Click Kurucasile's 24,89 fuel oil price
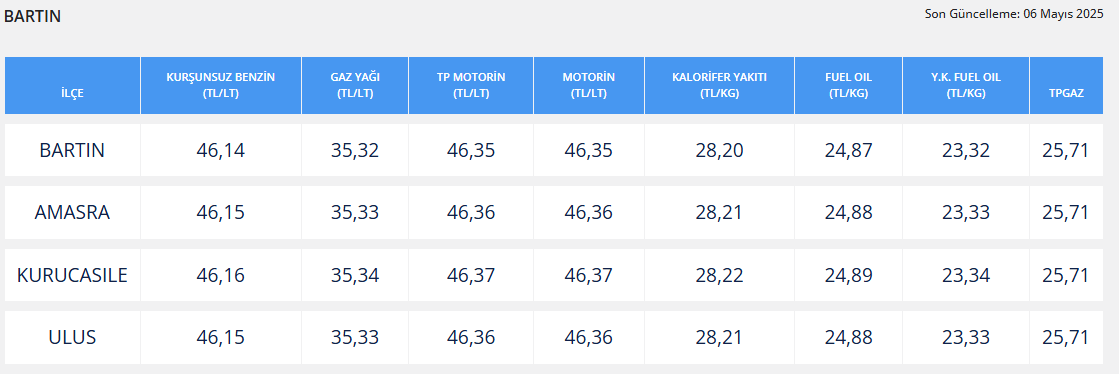This screenshot has width=1119, height=374. coord(849,275)
